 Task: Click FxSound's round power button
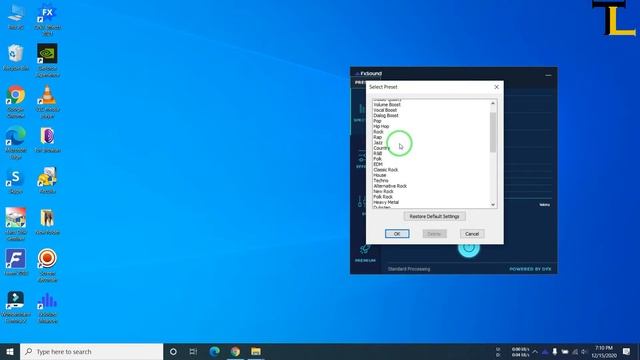469,247
